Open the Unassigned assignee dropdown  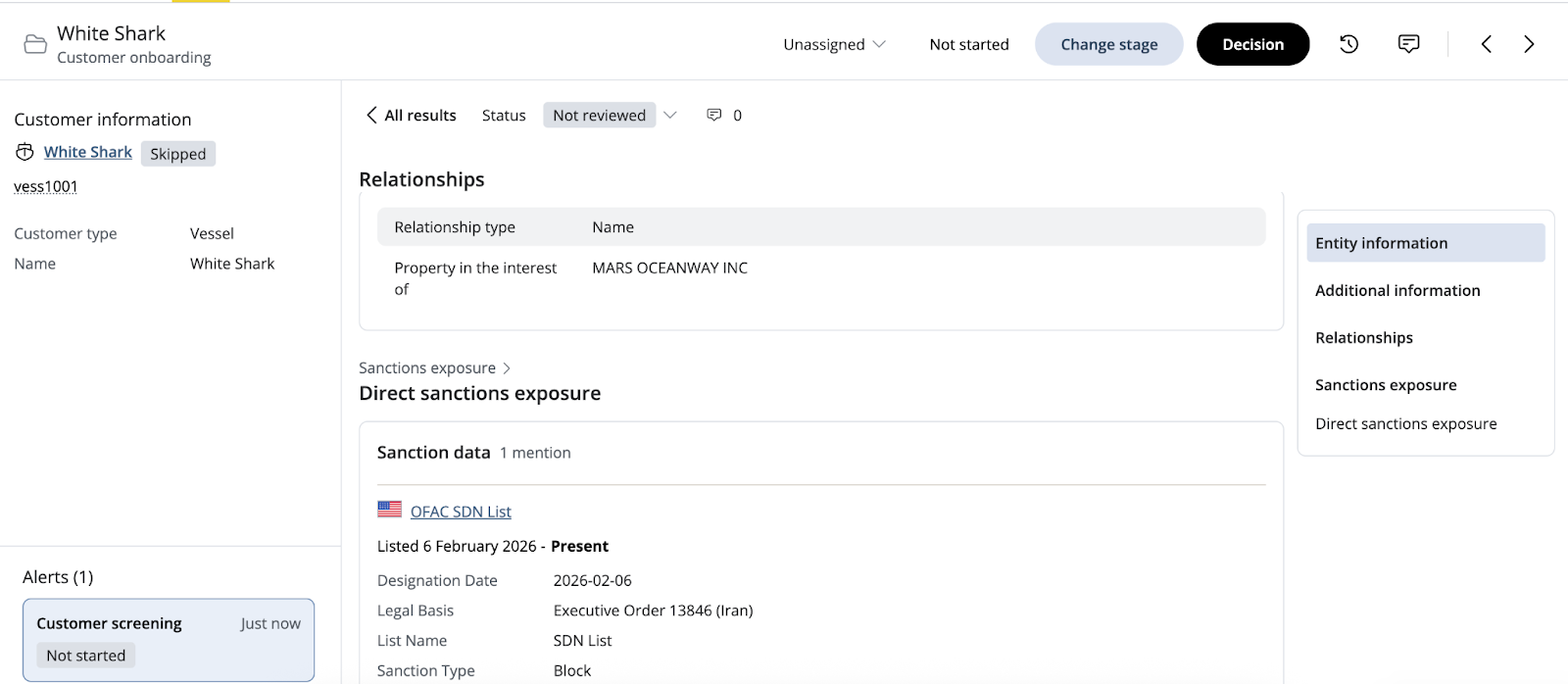834,44
